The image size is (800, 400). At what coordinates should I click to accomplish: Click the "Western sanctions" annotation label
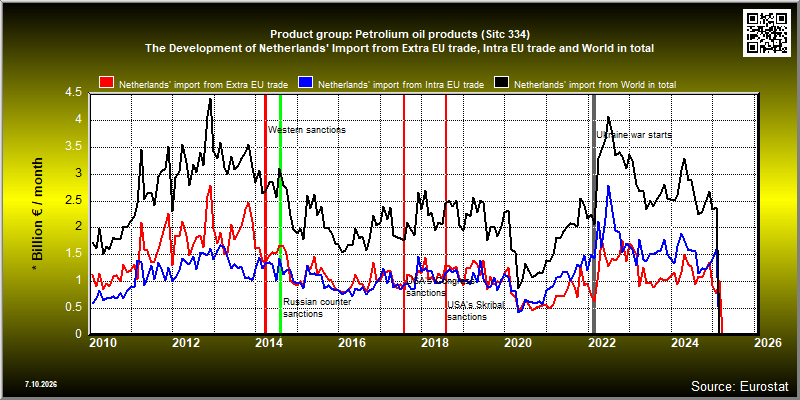click(307, 130)
